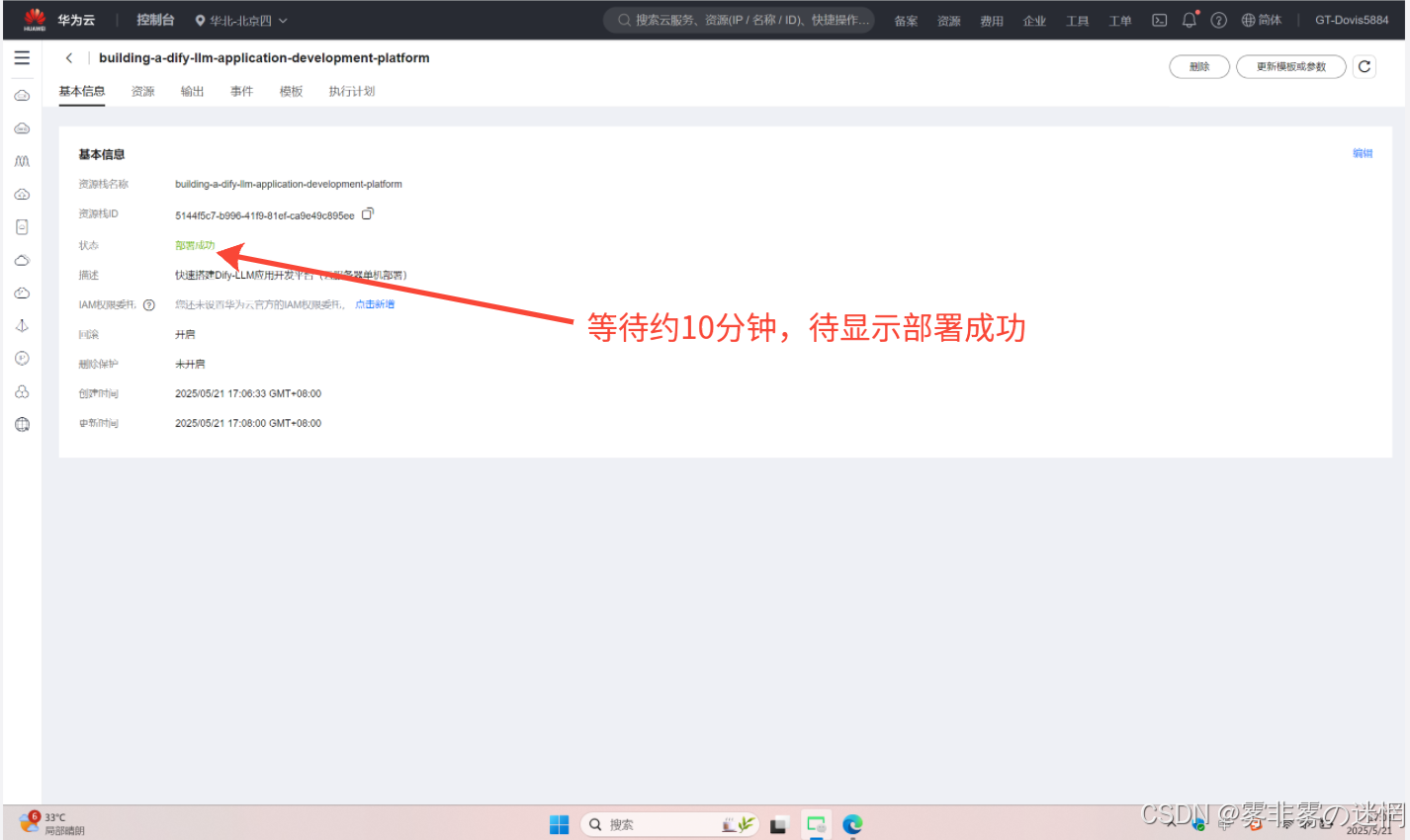Click the Windows taskbar search box

pos(668,824)
